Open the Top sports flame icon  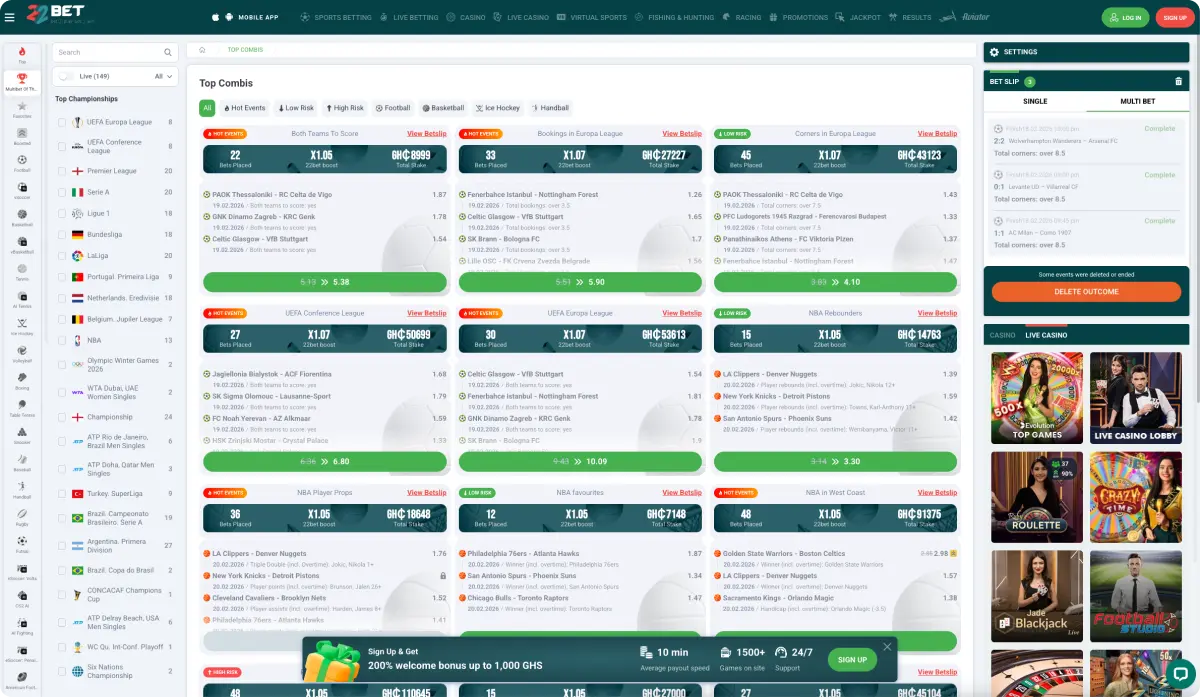(x=22, y=53)
